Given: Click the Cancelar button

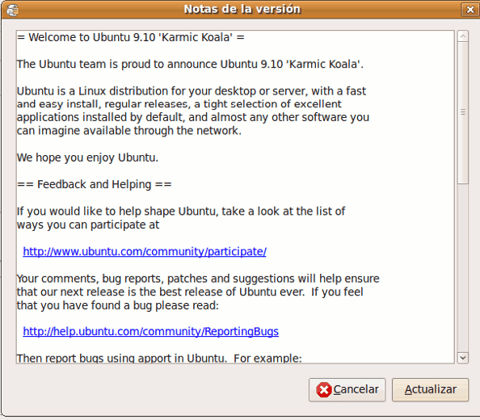Looking at the screenshot, I should coord(347,389).
